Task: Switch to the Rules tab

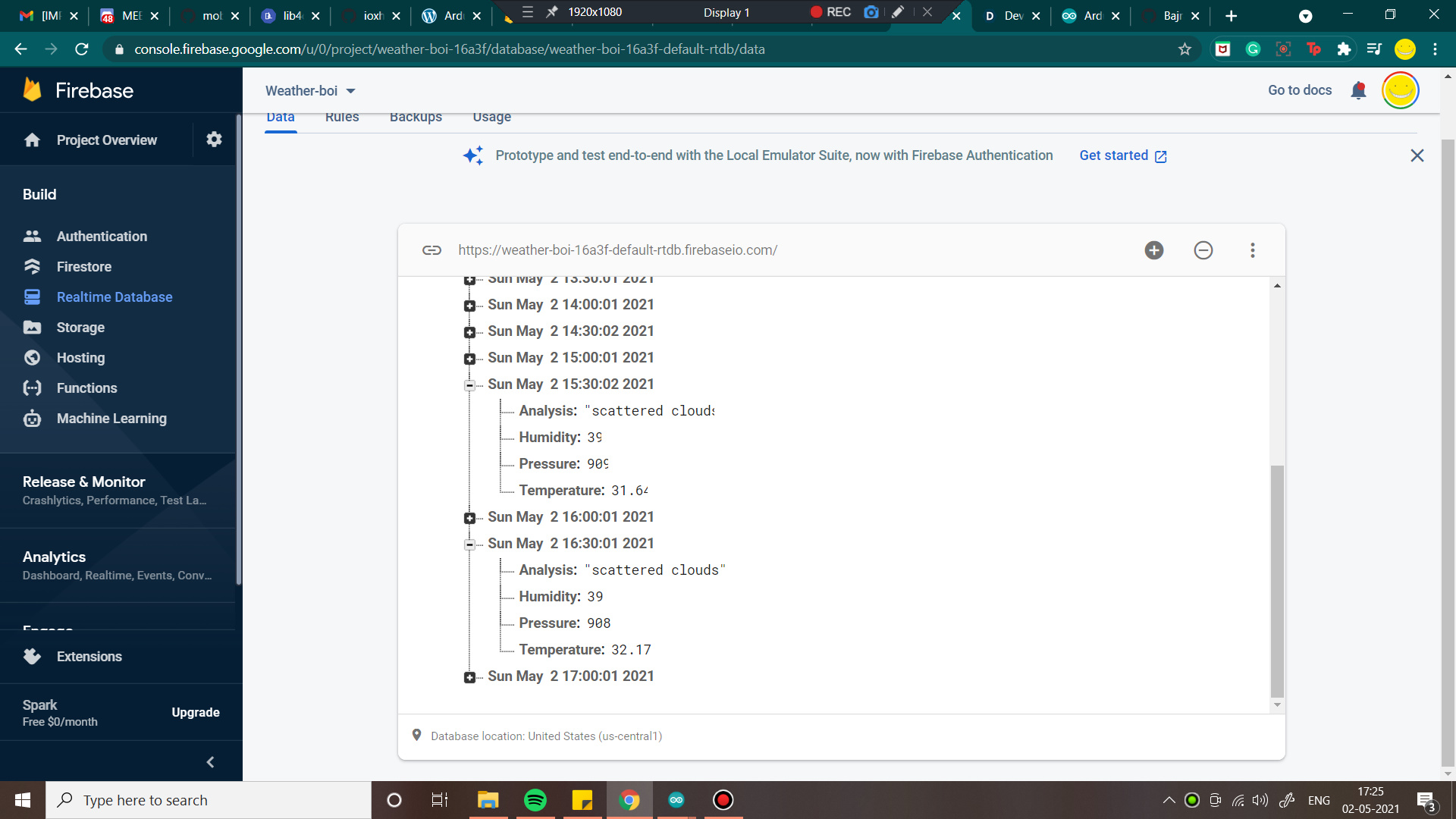Action: [x=342, y=118]
